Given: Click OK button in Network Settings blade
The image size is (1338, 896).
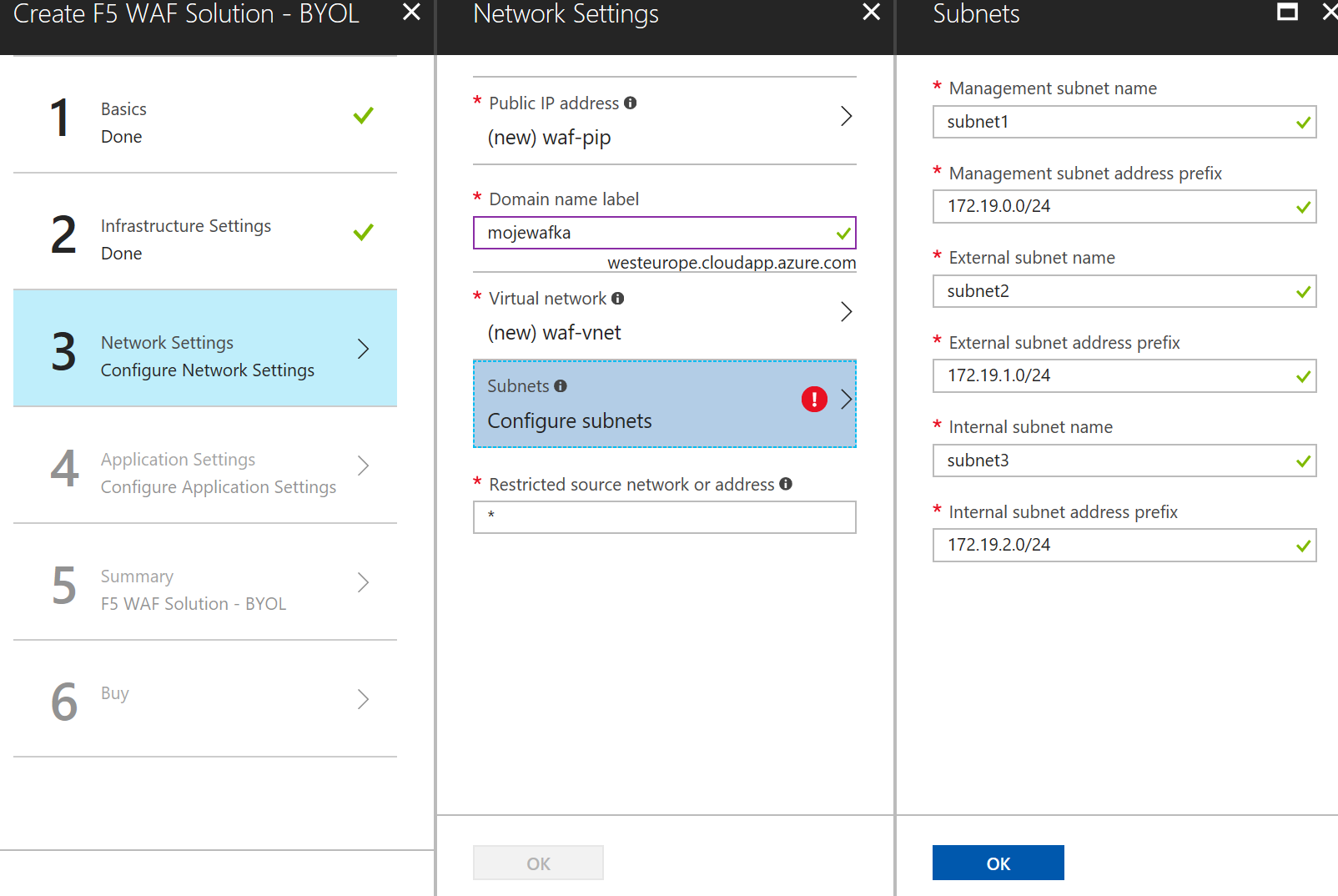Looking at the screenshot, I should tap(538, 863).
